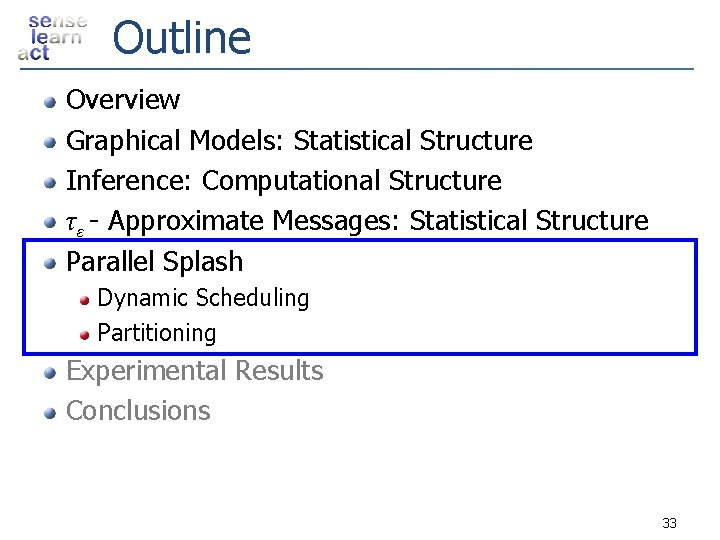Image resolution: width=720 pixels, height=540 pixels.
Task: Select Graphical Models: Statistical Structure text
Action: [x=298, y=141]
